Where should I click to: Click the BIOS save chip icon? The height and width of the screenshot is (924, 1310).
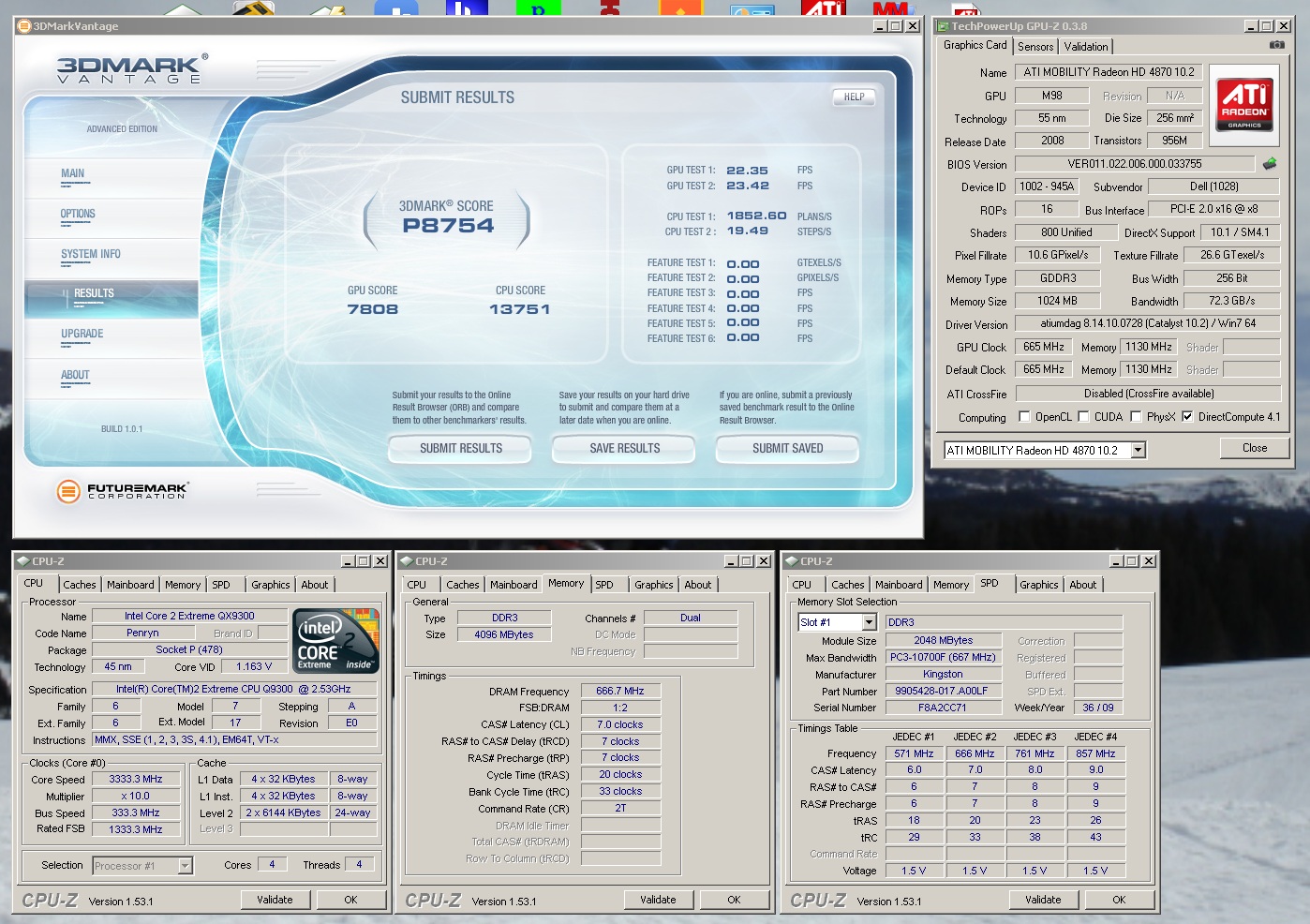1270,164
